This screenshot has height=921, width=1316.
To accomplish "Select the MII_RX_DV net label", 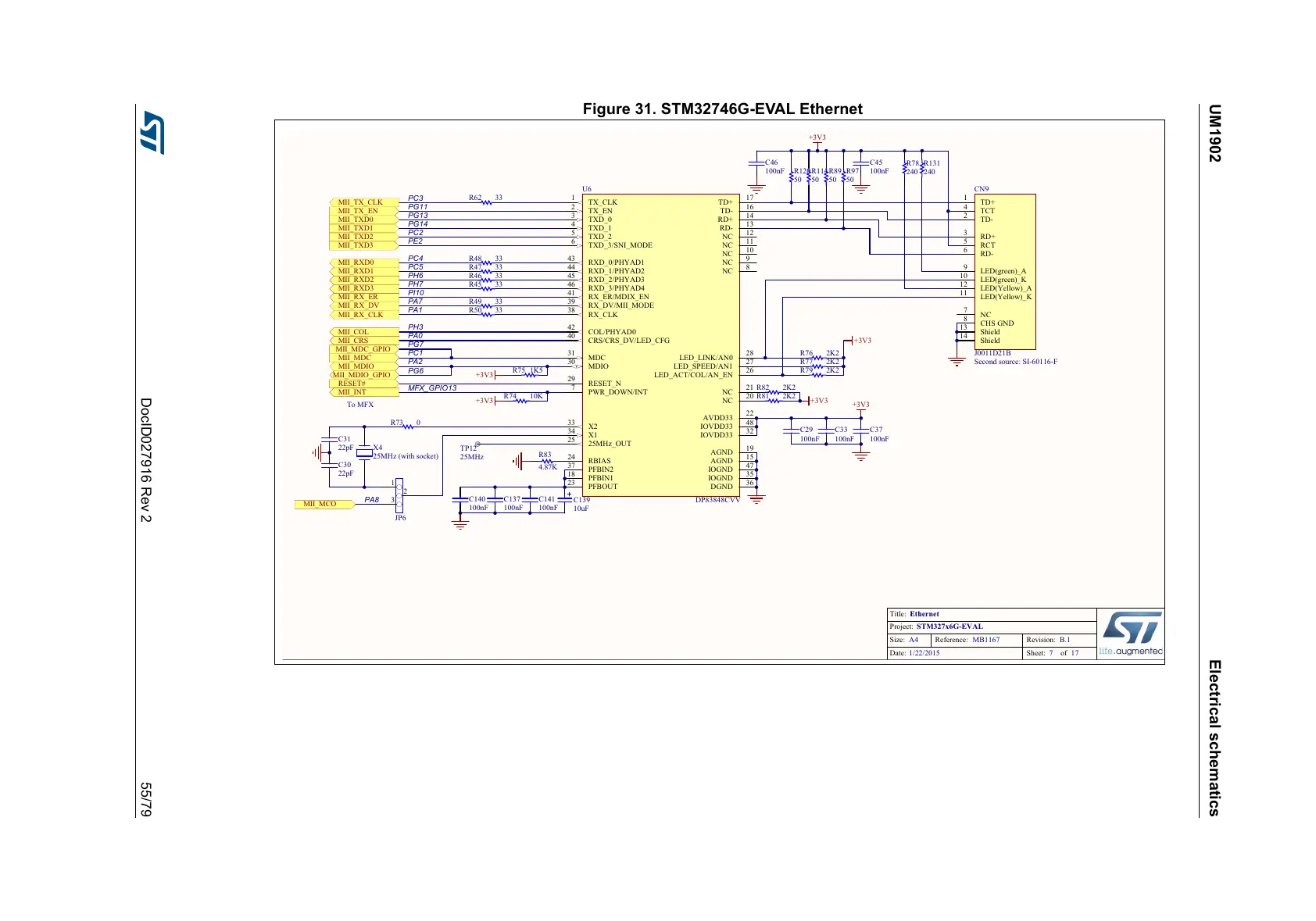I will click(363, 305).
